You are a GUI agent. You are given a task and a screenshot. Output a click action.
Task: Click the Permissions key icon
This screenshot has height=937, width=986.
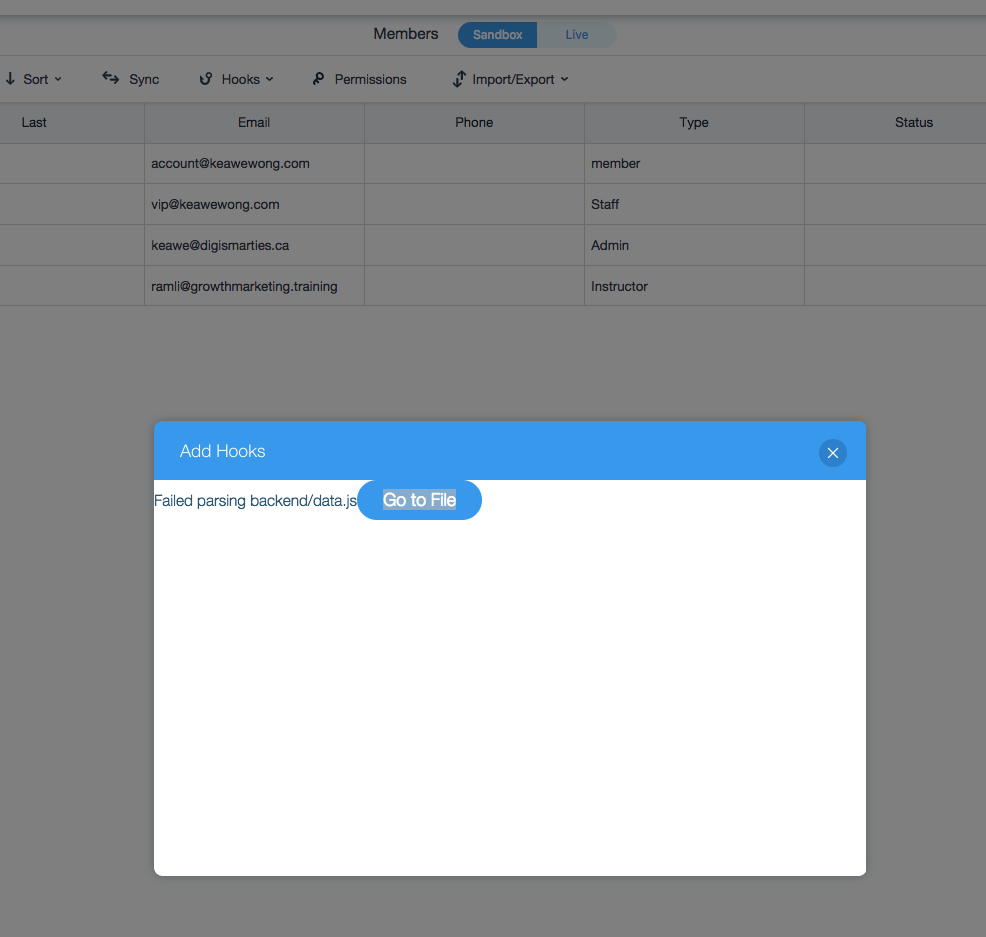pyautogui.click(x=319, y=79)
